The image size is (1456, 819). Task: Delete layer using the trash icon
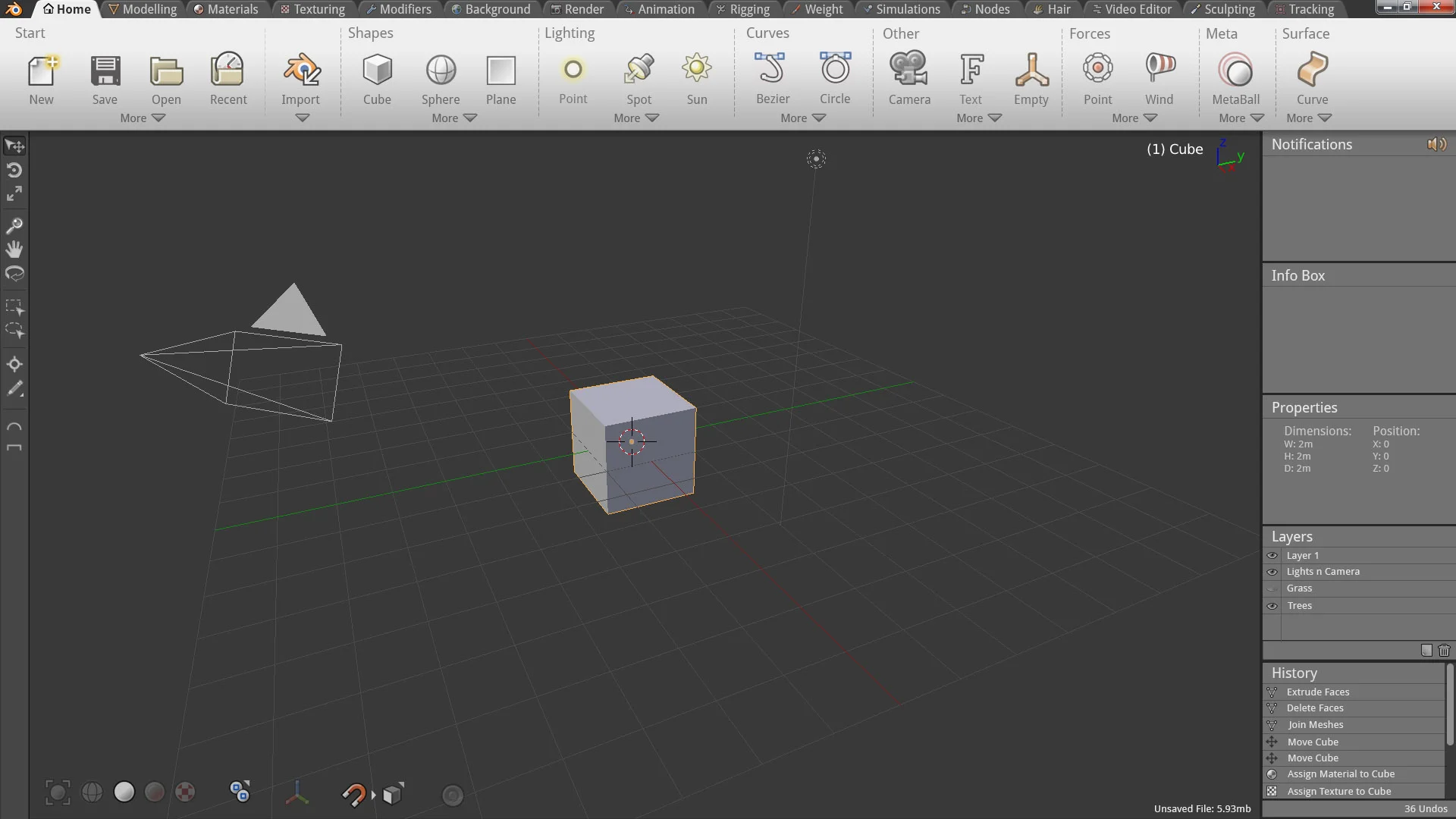[1444, 651]
